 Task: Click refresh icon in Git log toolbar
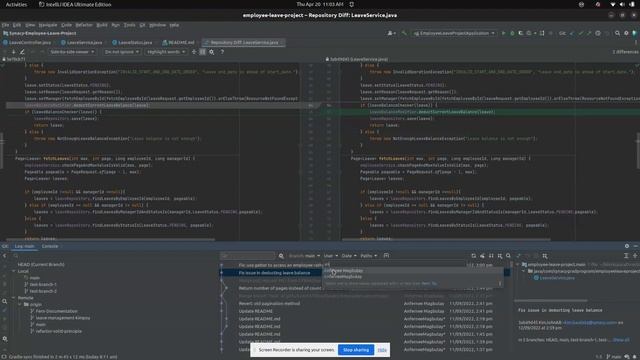(x=473, y=256)
